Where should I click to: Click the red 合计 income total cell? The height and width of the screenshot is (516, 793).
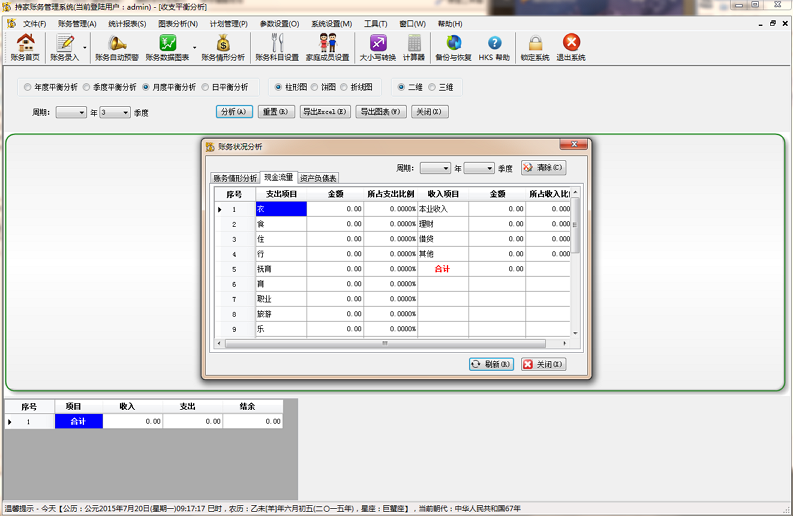[443, 269]
